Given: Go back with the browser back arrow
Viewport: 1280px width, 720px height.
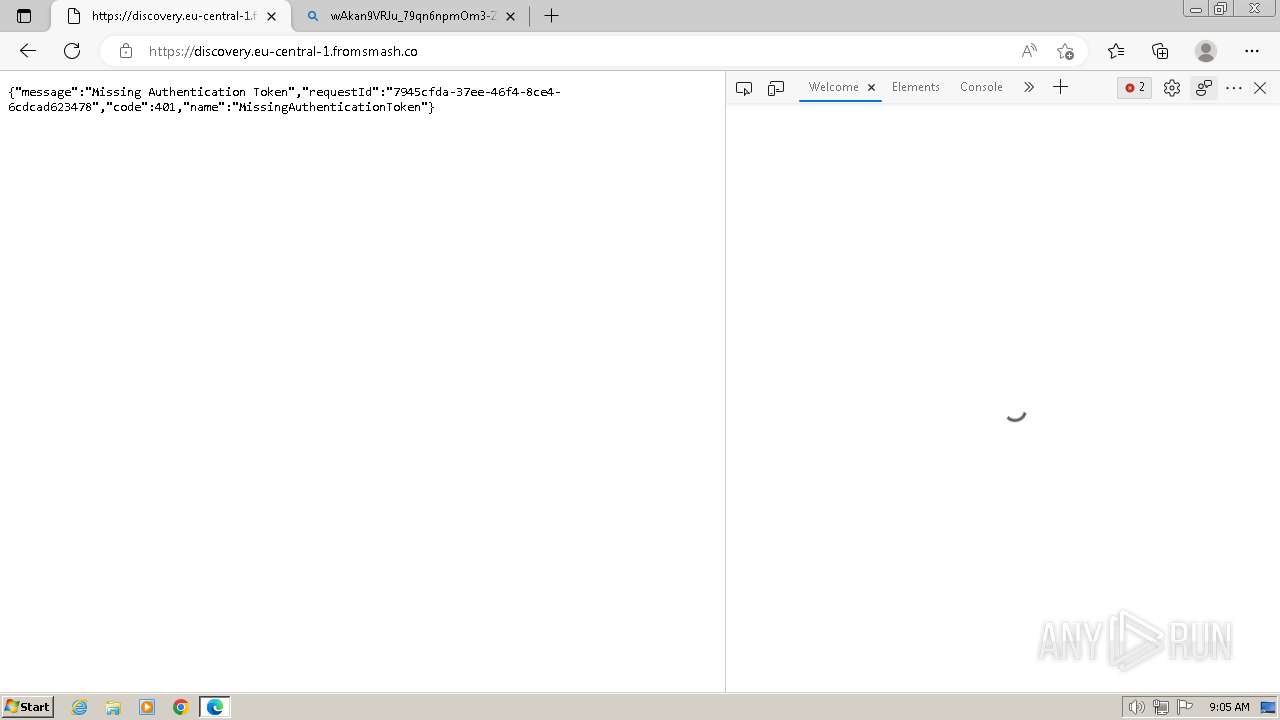Looking at the screenshot, I should point(28,51).
